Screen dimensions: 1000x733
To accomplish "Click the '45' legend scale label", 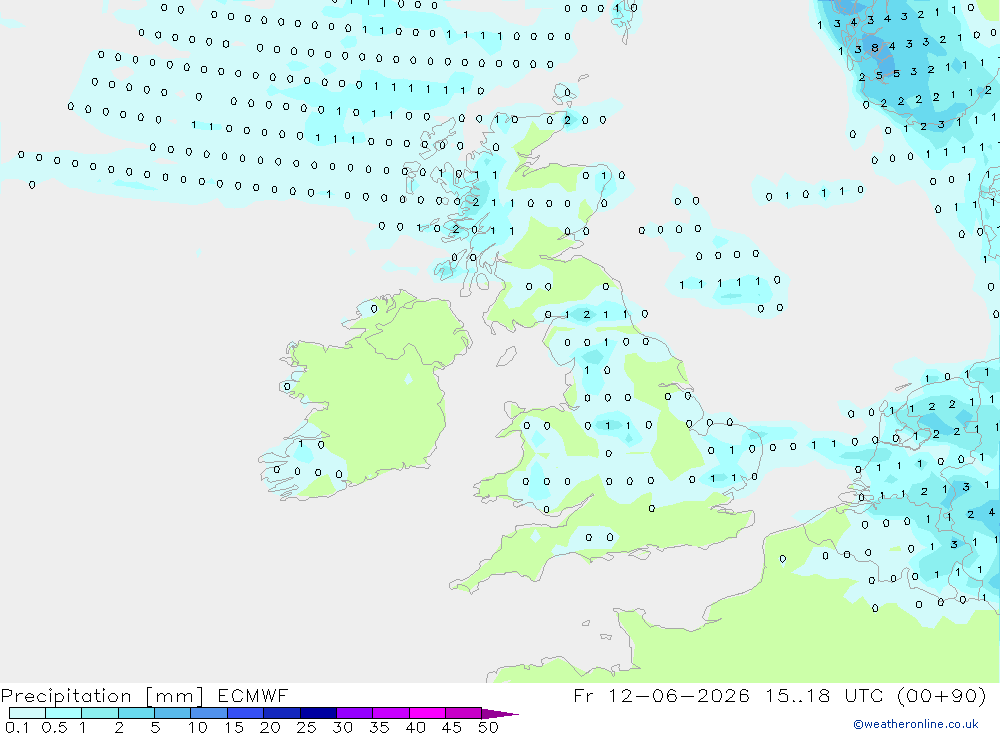I will tap(452, 727).
